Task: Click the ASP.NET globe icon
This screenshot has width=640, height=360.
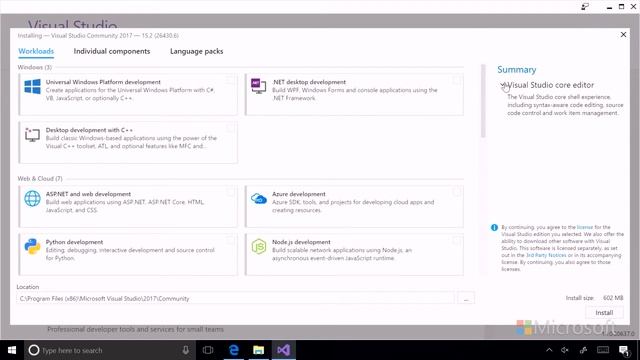Action: pyautogui.click(x=32, y=199)
